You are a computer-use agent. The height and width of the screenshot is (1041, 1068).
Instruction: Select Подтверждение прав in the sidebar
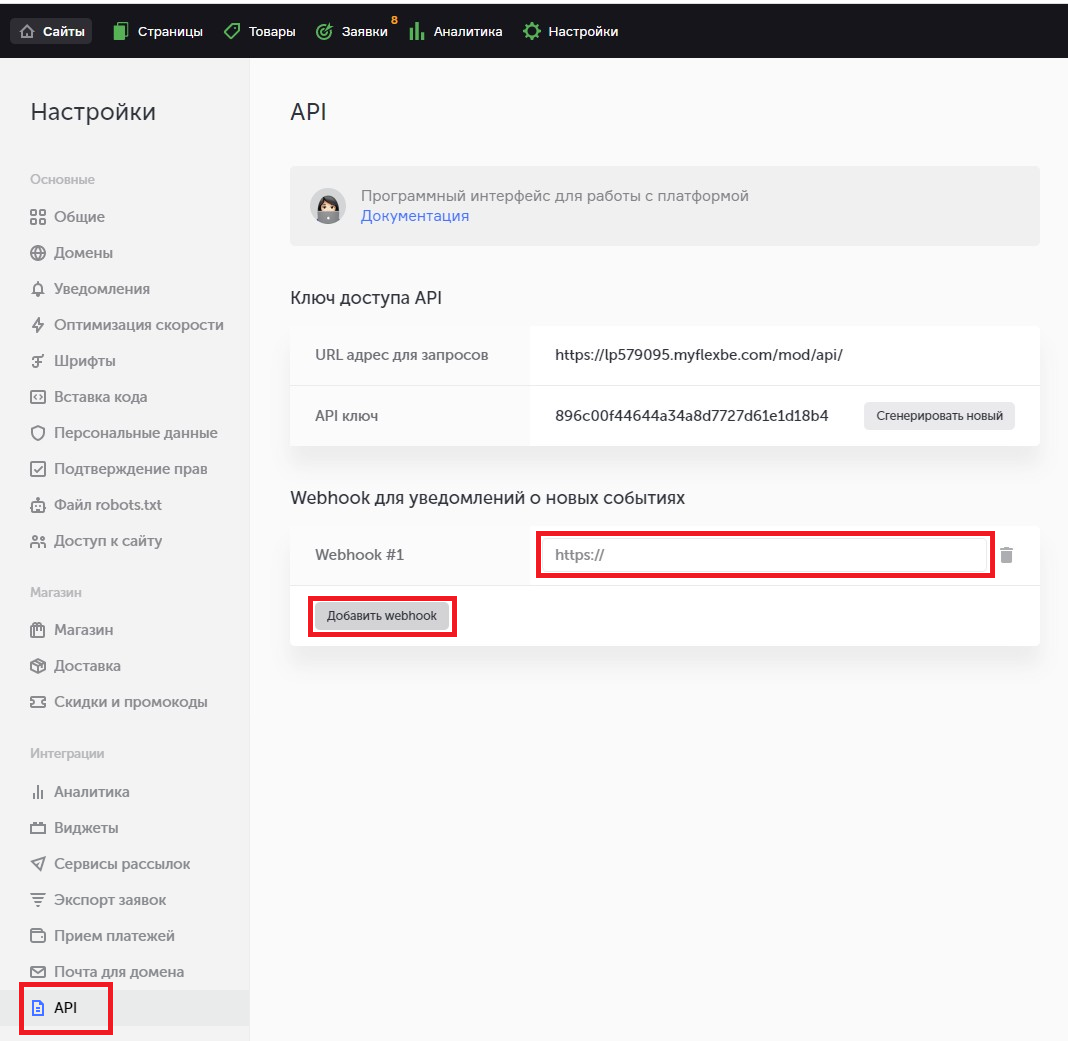(119, 469)
